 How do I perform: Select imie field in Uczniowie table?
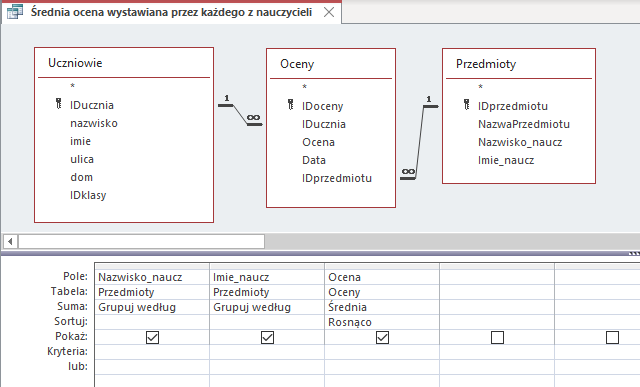[x=80, y=141]
